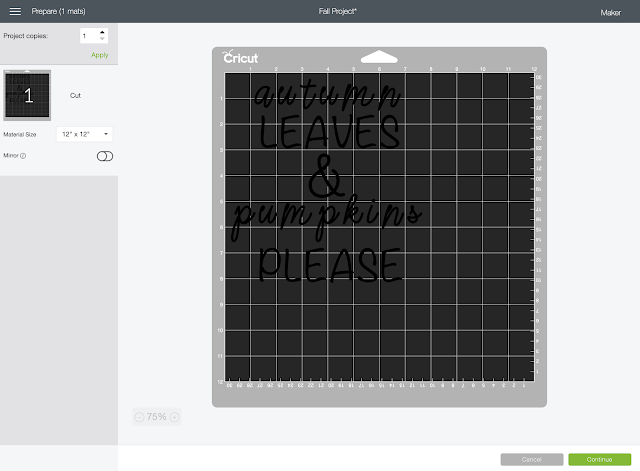Click the Cut label beside mat thumbnail
This screenshot has width=640, height=471.
point(76,96)
